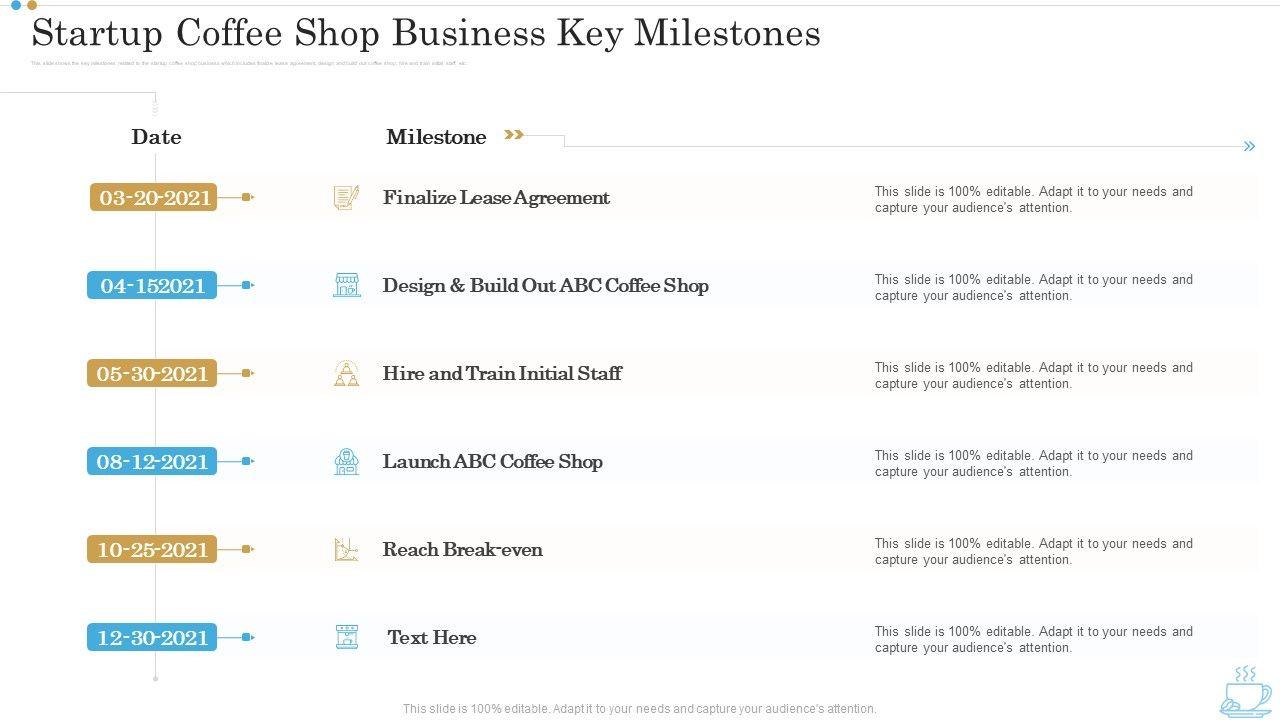This screenshot has height=720, width=1280.
Task: Select the staff hierarchy icon
Action: tap(346, 373)
